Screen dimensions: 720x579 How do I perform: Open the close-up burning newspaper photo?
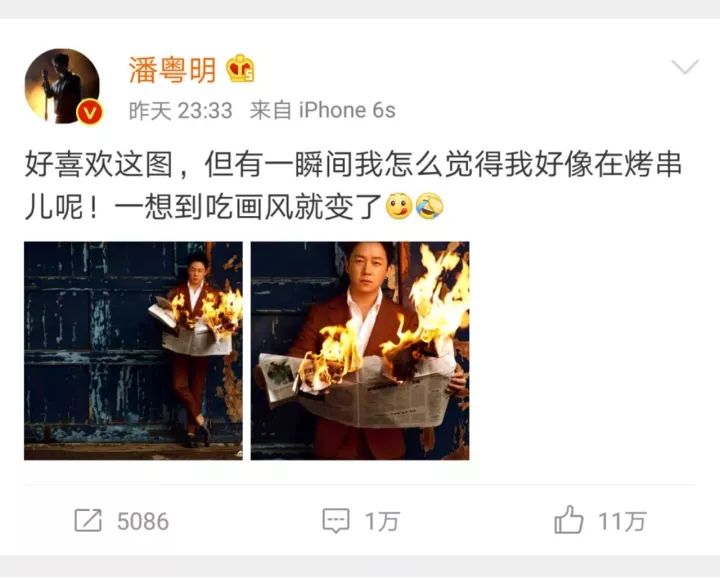click(360, 351)
